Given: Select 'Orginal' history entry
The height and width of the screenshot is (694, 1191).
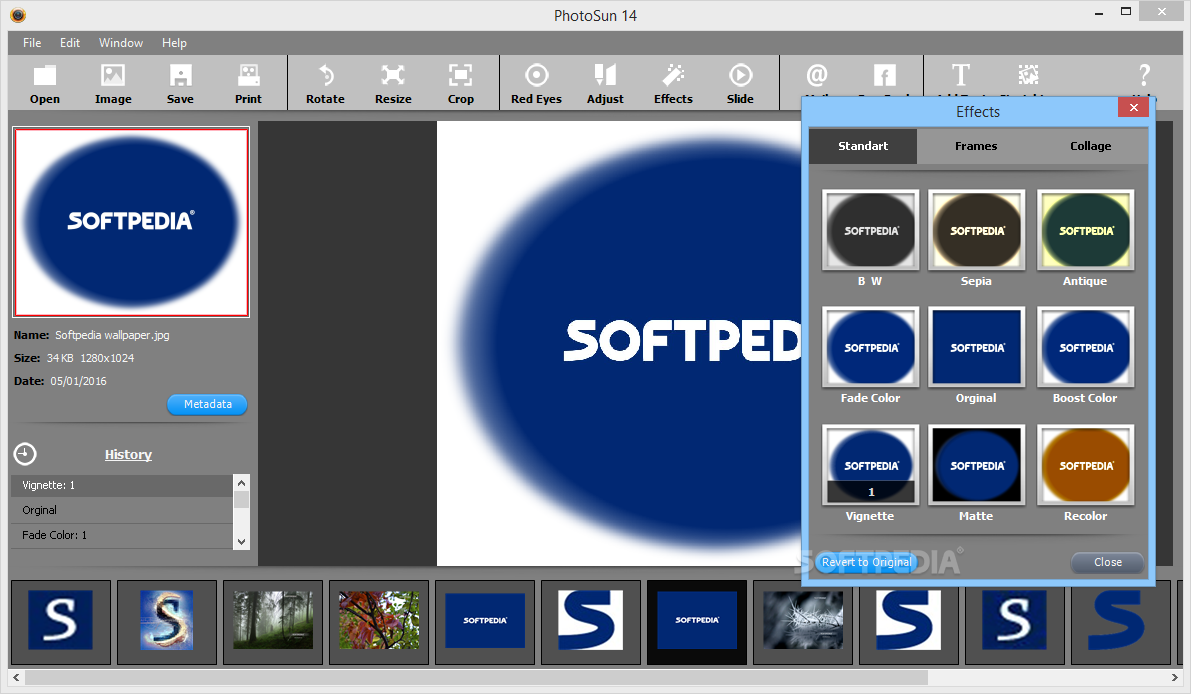Looking at the screenshot, I should click(122, 510).
